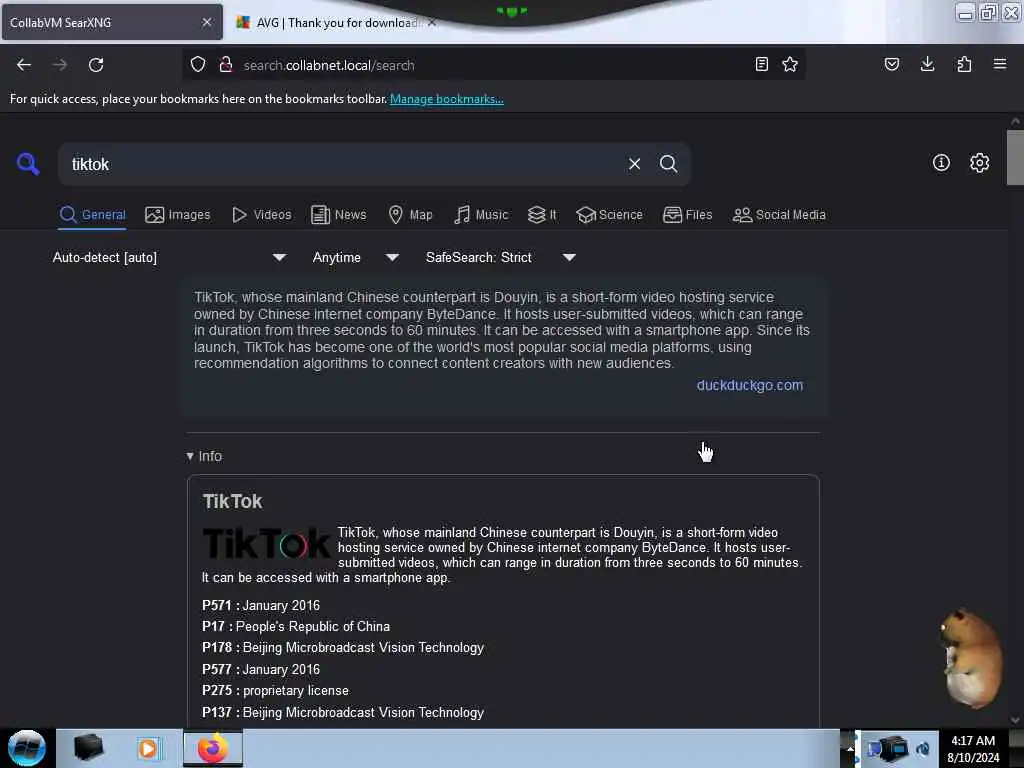Toggle reader view in address bar
The height and width of the screenshot is (768, 1024).
tap(761, 64)
